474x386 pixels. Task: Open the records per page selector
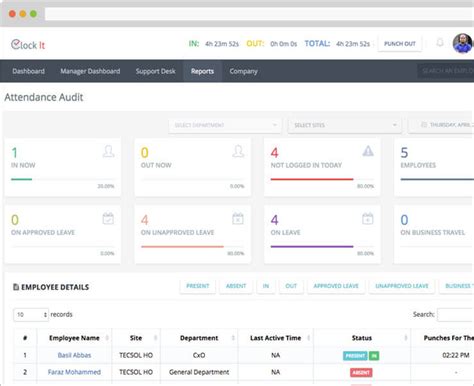tap(31, 315)
